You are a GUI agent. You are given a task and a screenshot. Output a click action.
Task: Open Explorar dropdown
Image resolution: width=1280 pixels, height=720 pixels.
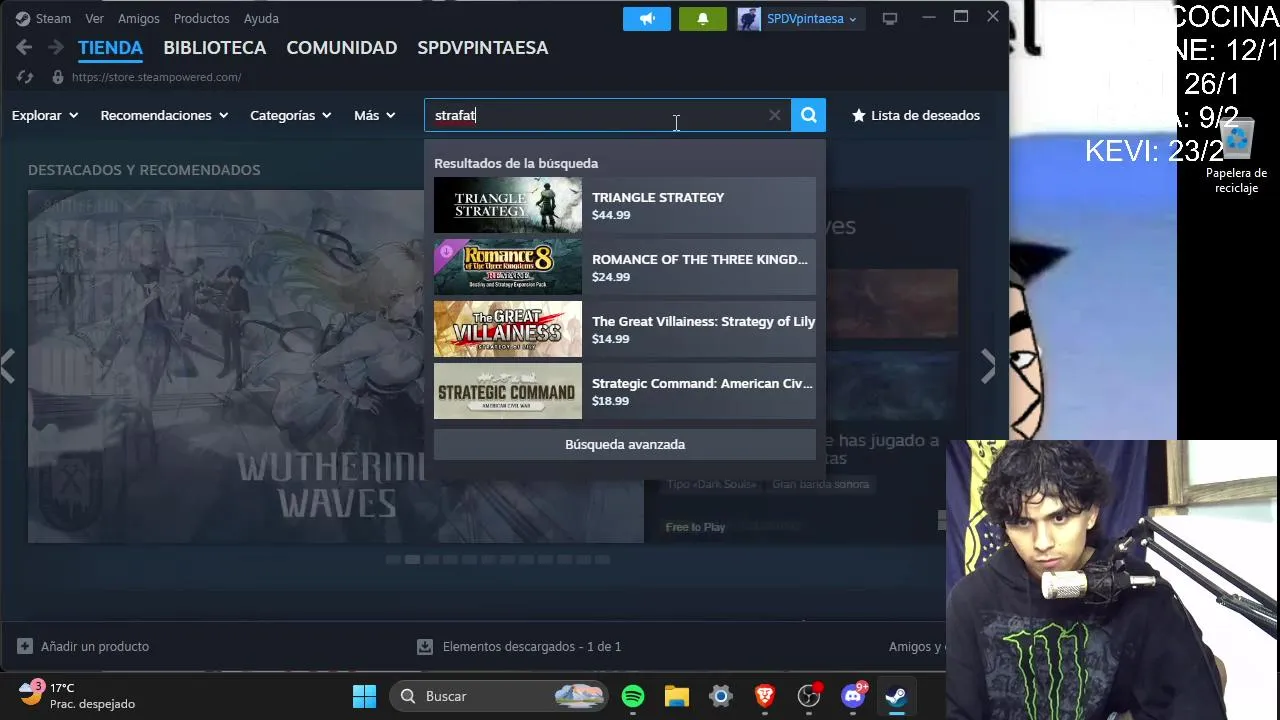click(x=44, y=115)
